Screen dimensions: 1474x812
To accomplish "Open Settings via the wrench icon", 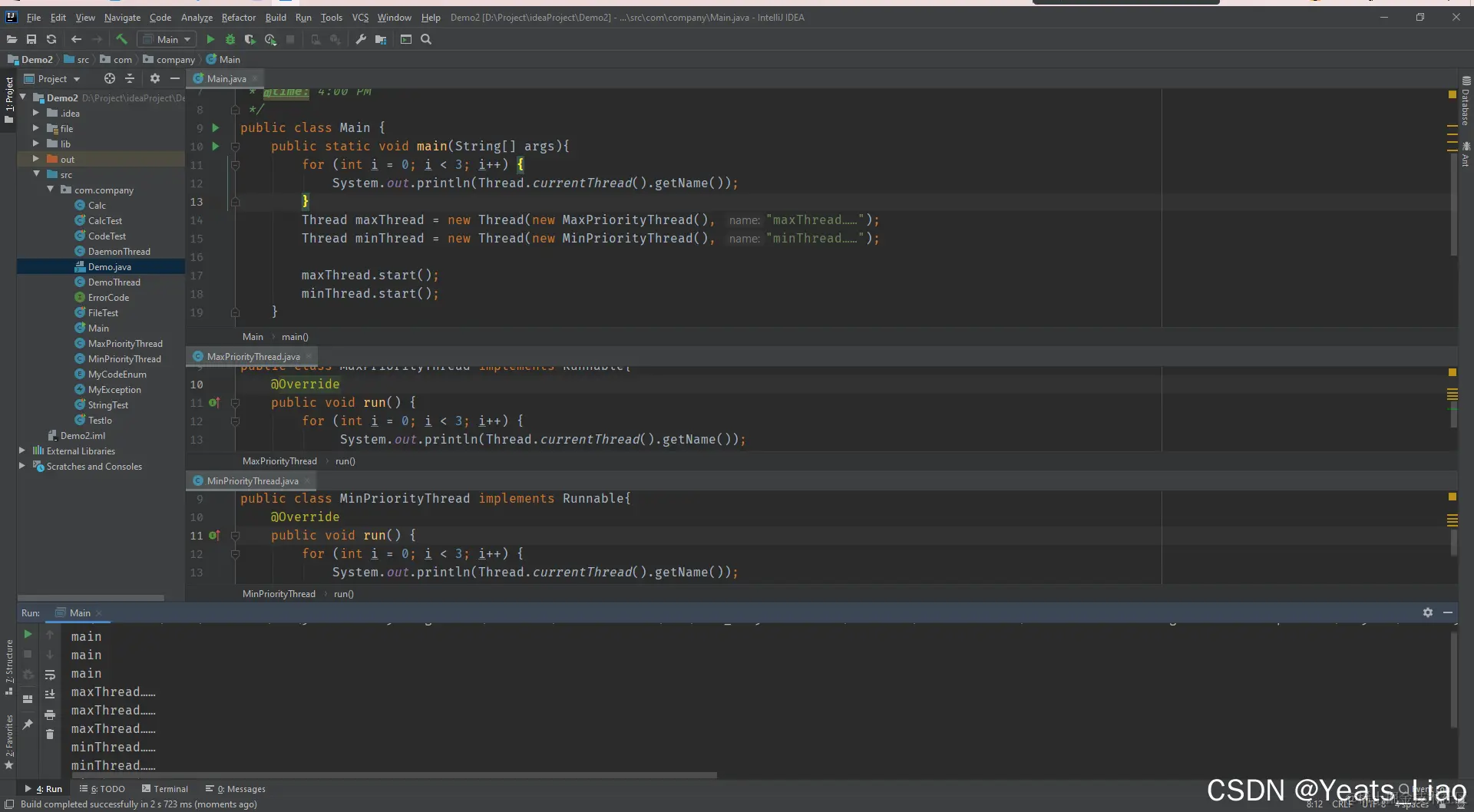I will (x=361, y=39).
